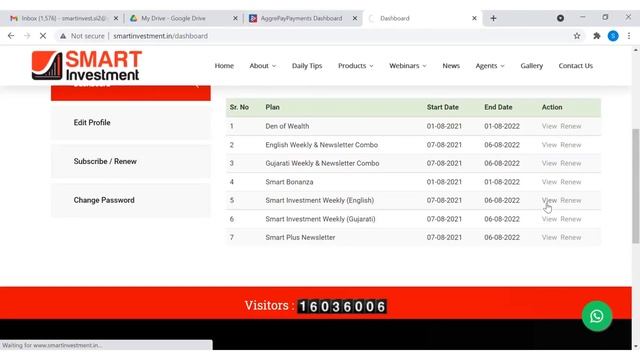Click the Not secure warning icon

(63, 36)
